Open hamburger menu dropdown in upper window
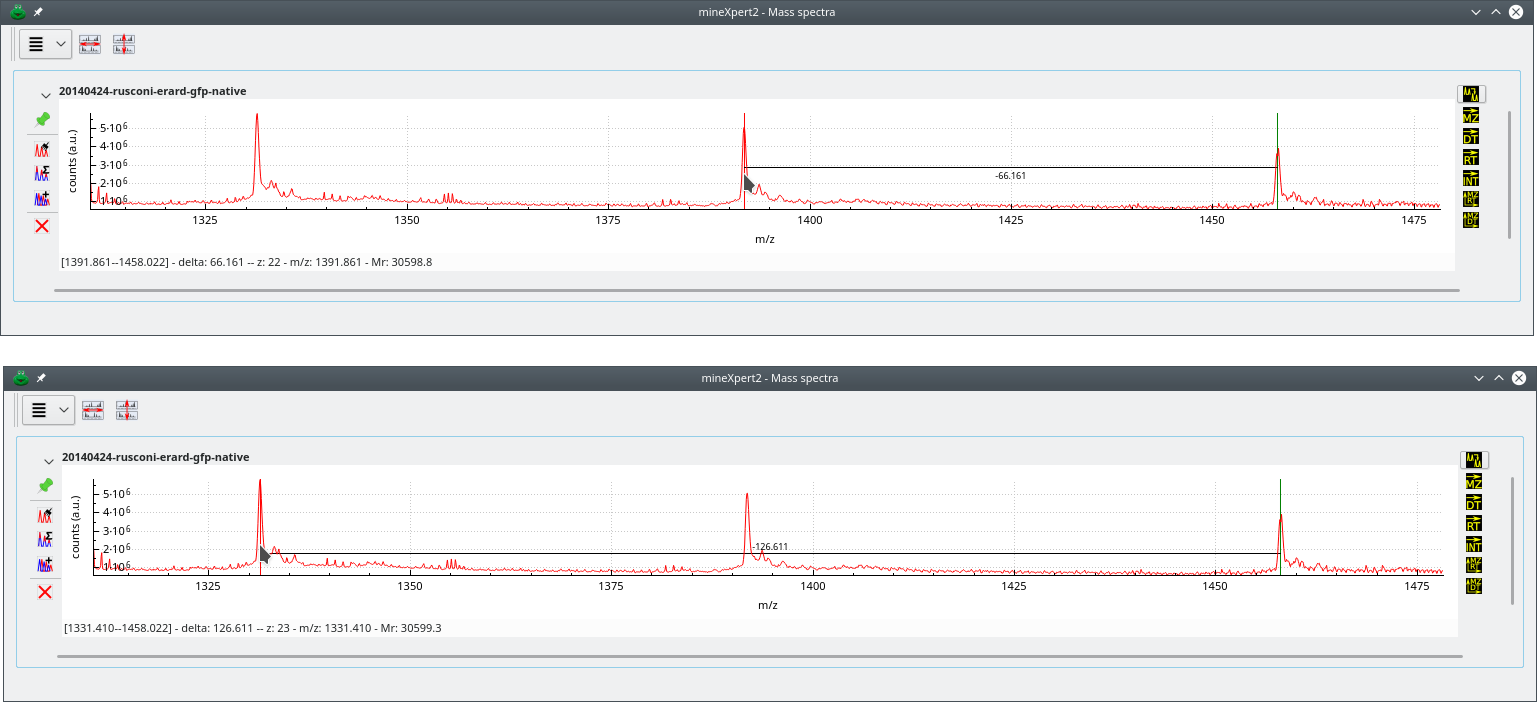1537x702 pixels. point(45,44)
